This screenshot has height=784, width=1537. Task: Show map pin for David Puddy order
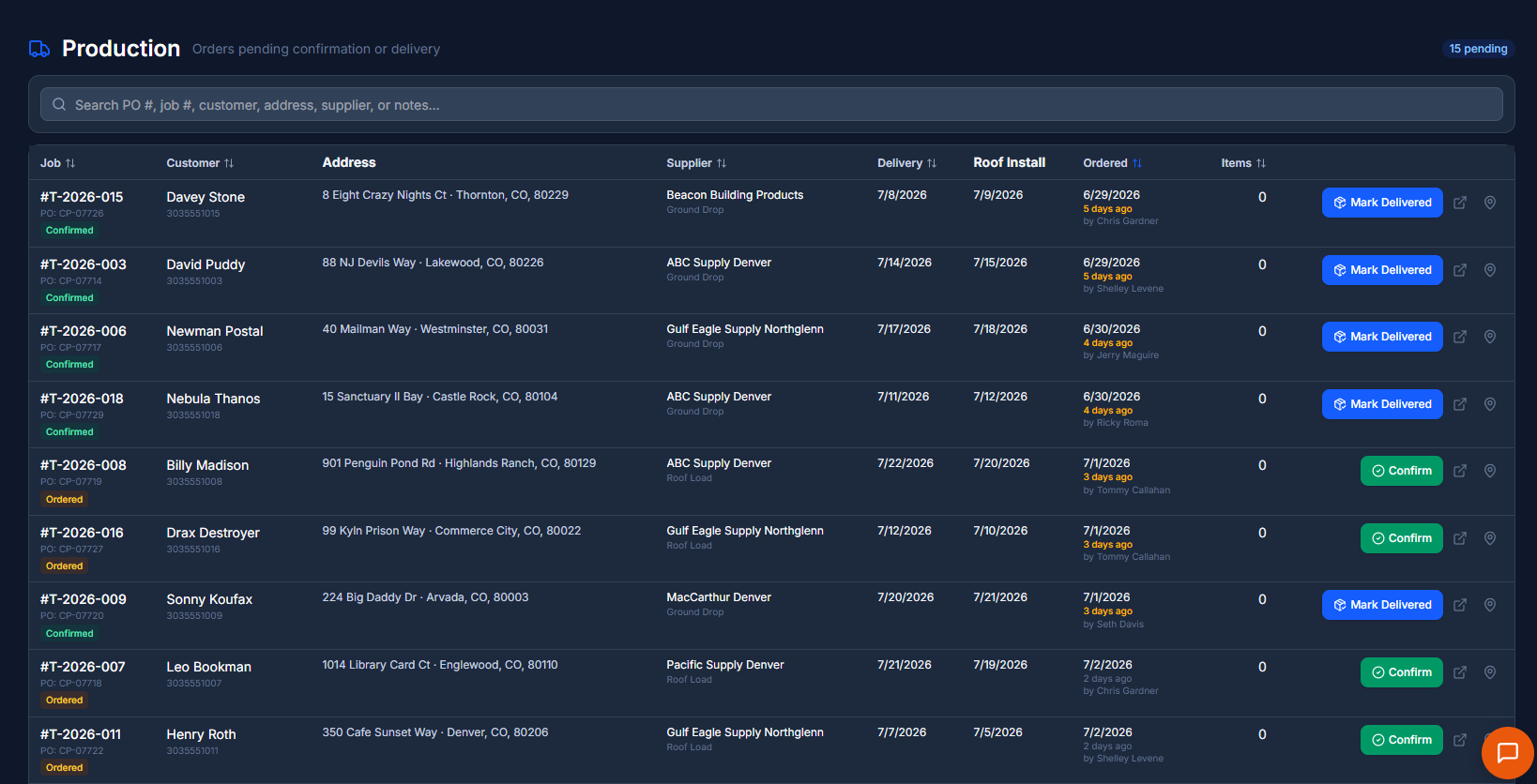pyautogui.click(x=1490, y=270)
